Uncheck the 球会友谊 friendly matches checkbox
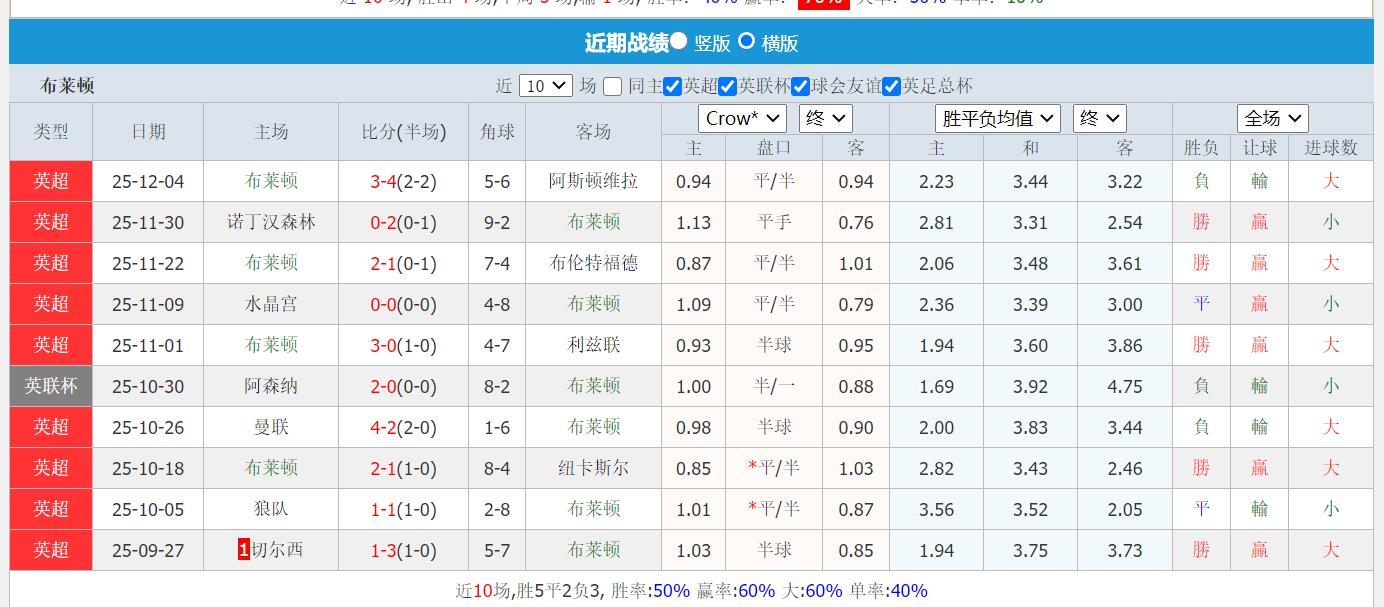The image size is (1384, 607). 800,86
